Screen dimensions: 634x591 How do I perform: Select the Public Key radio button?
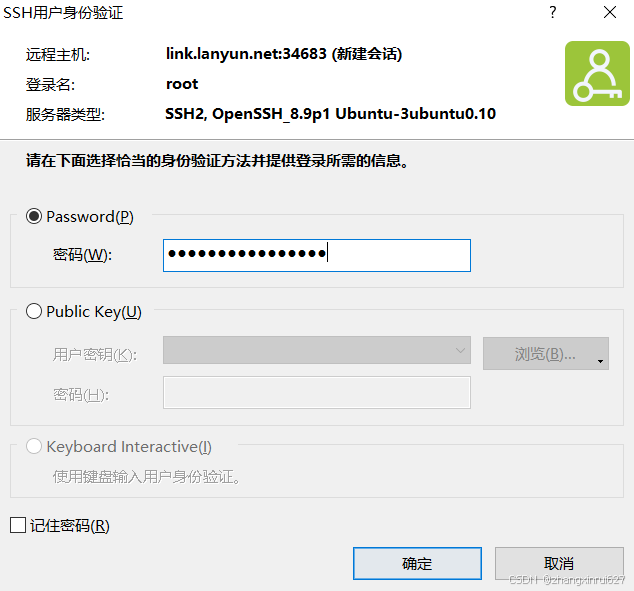tap(34, 312)
